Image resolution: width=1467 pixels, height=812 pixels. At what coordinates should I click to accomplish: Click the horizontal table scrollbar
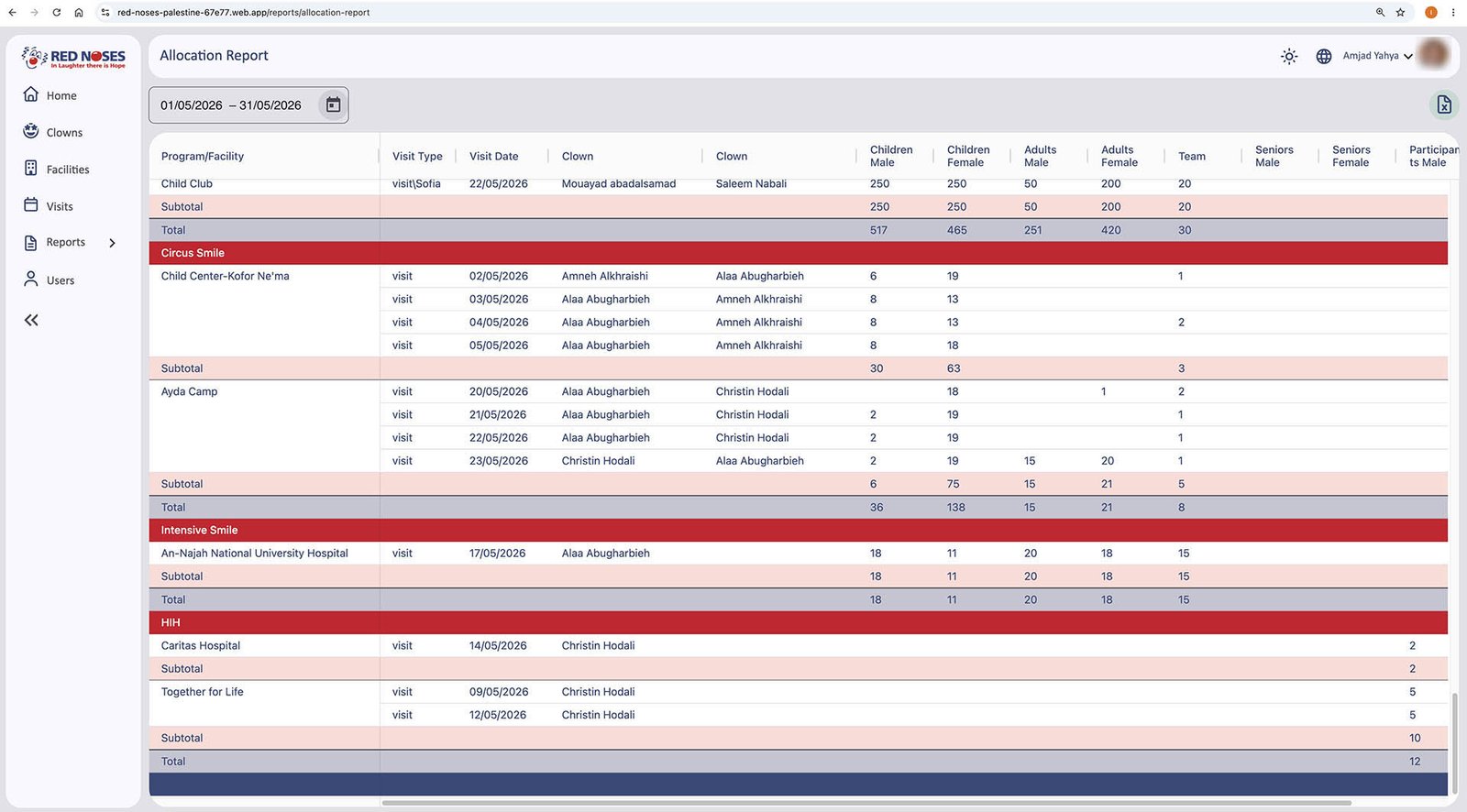866,803
